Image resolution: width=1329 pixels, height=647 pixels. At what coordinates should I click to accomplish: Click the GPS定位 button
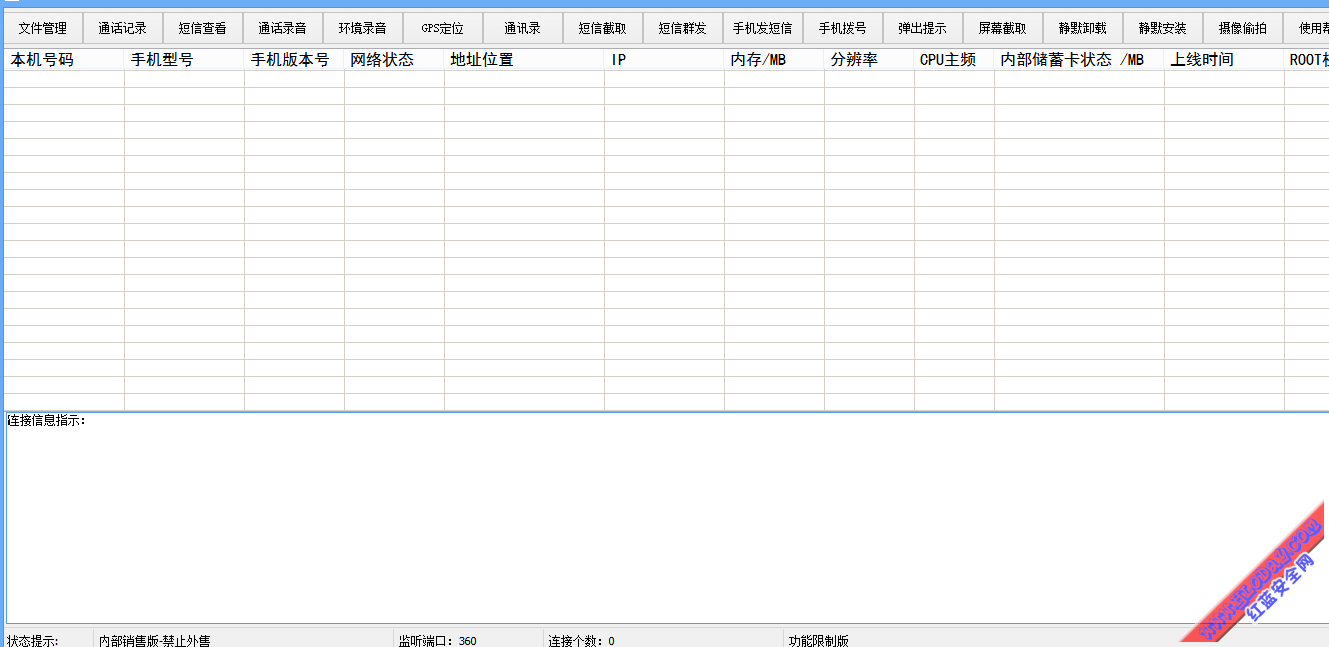(443, 28)
